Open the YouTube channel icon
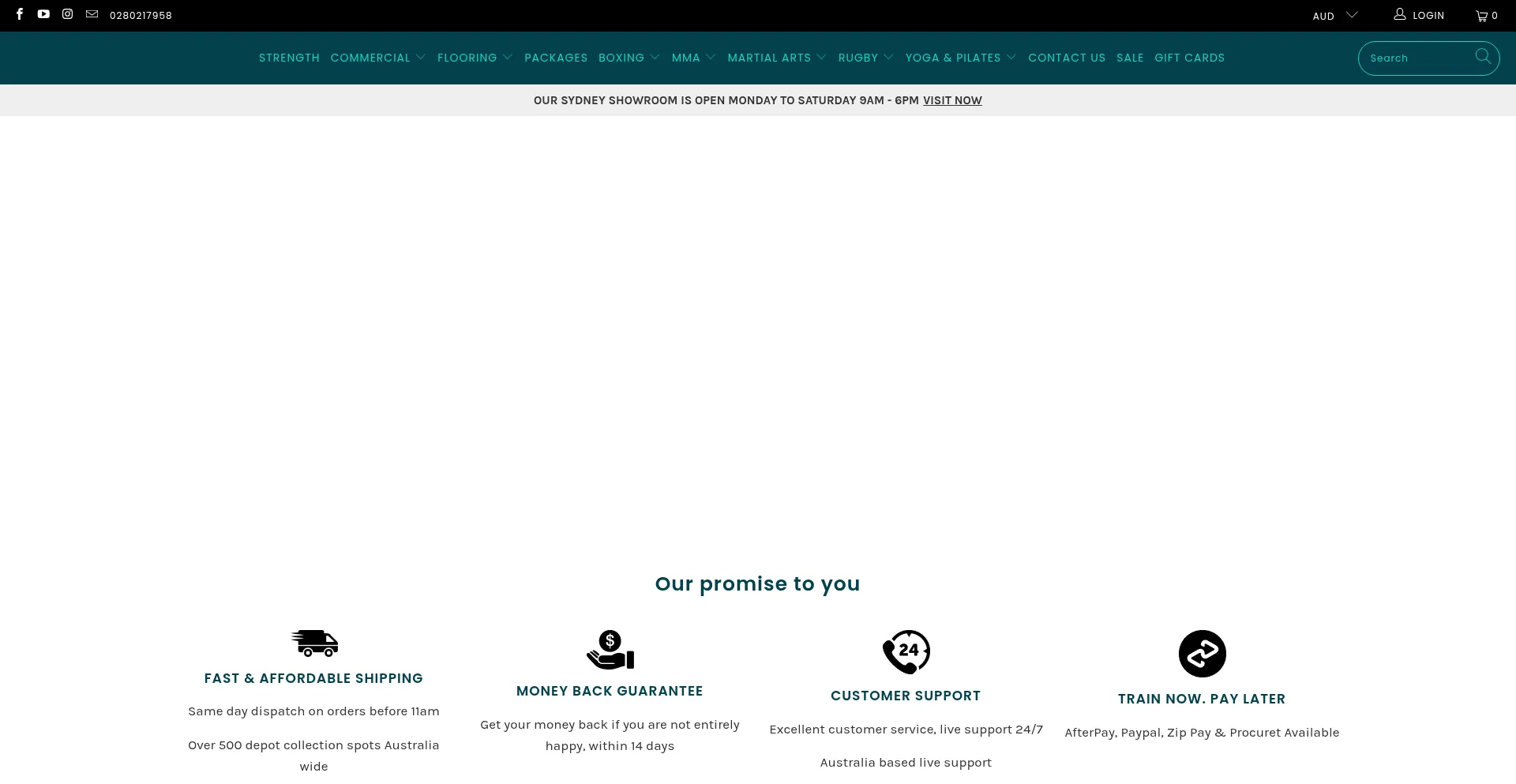The width and height of the screenshot is (1516, 784). (43, 14)
